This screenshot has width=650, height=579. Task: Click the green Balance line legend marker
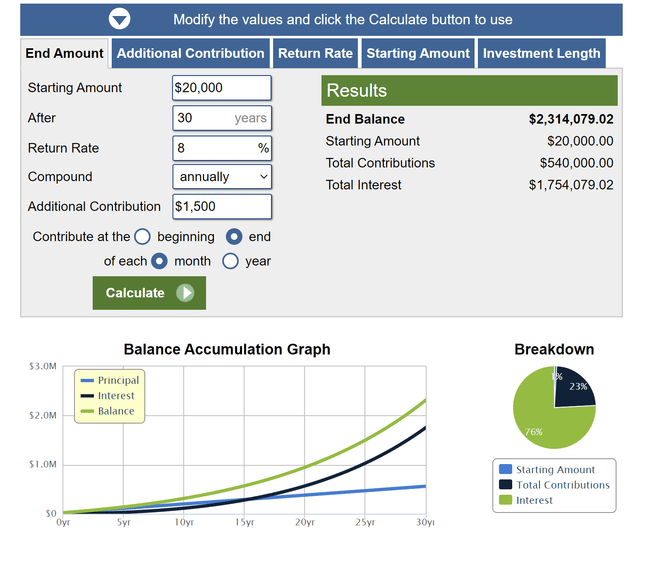coord(86,412)
